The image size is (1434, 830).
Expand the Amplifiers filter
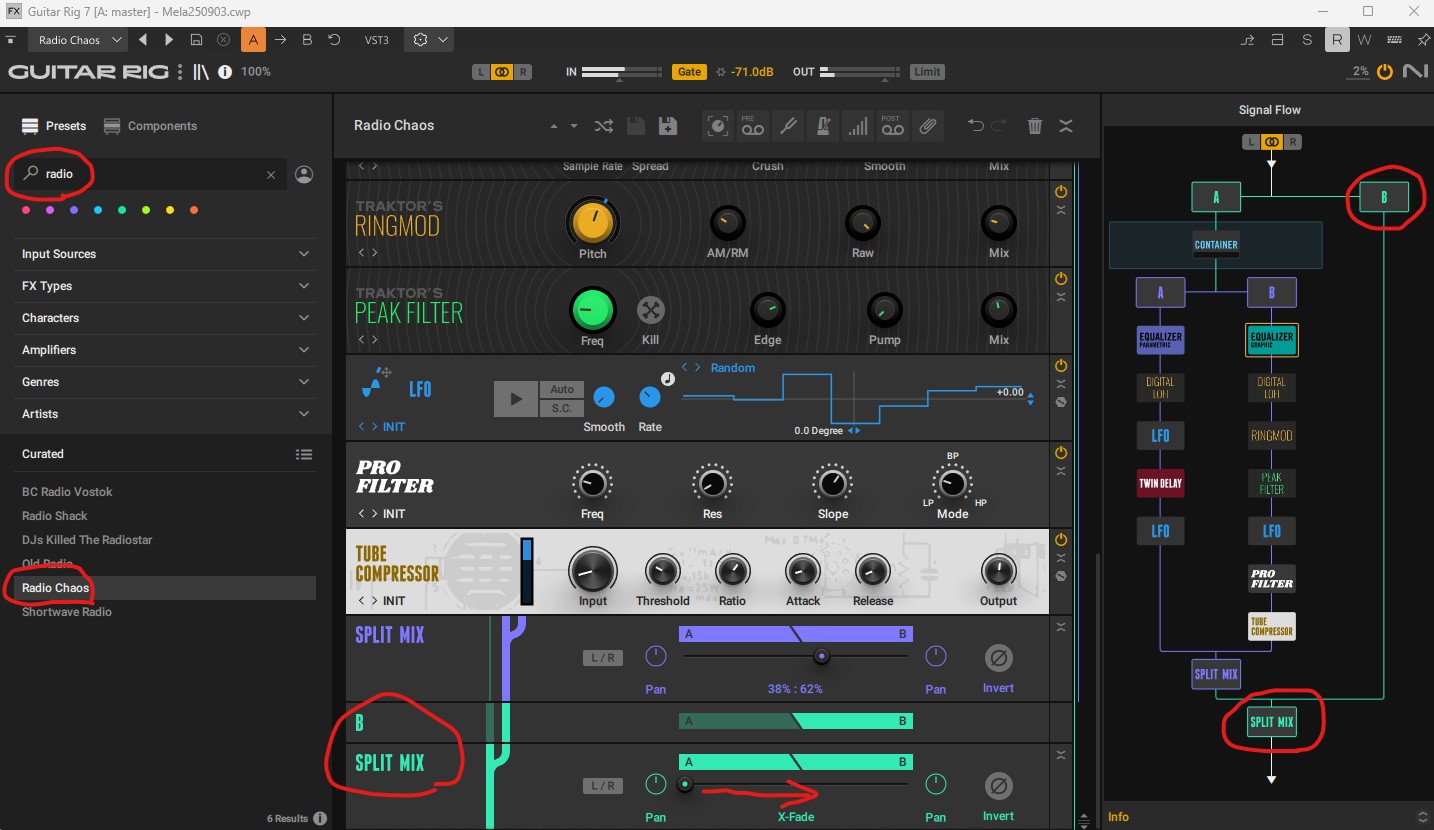[166, 350]
